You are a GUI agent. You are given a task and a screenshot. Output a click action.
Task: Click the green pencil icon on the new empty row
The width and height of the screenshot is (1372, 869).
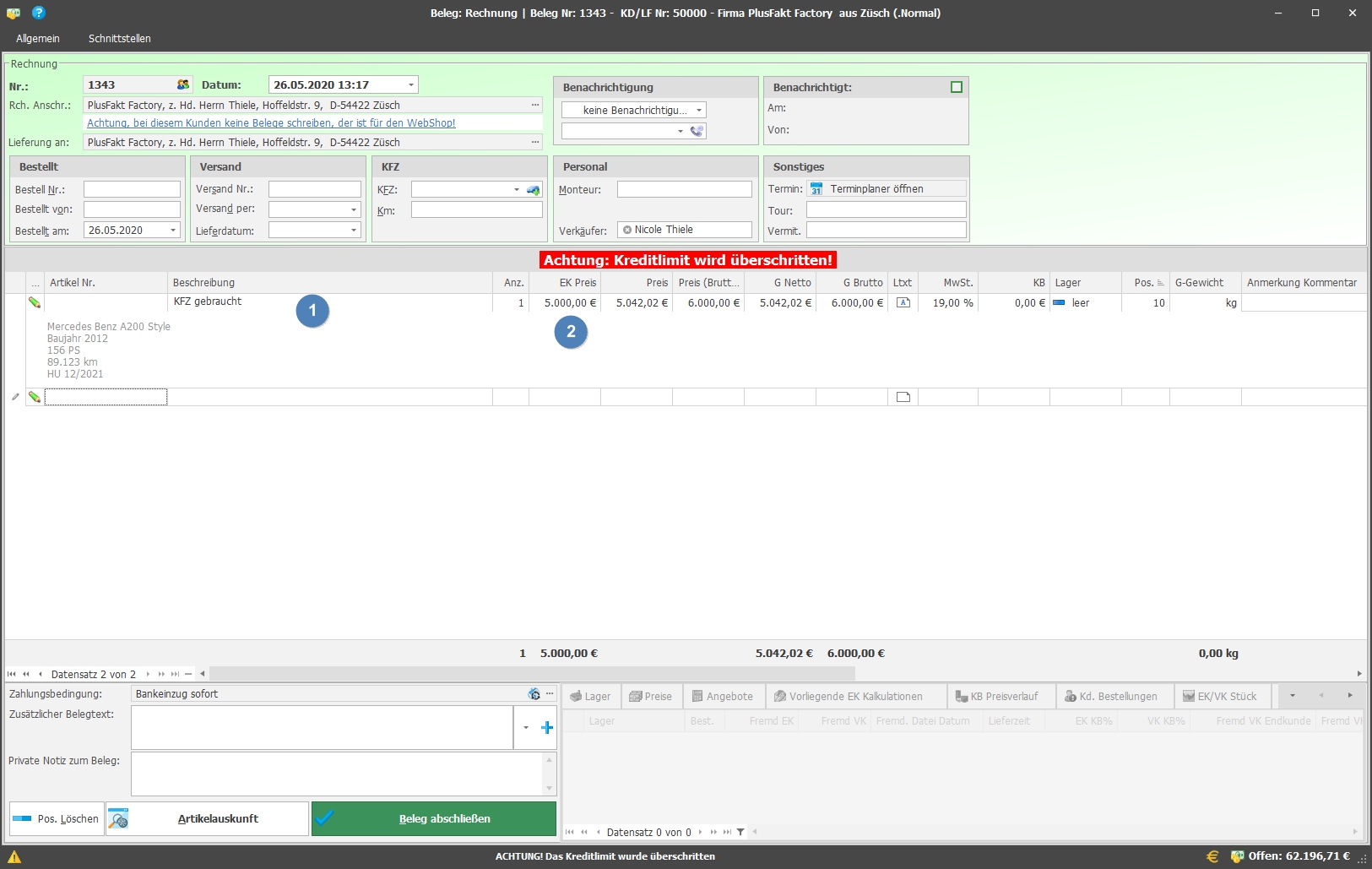(35, 397)
